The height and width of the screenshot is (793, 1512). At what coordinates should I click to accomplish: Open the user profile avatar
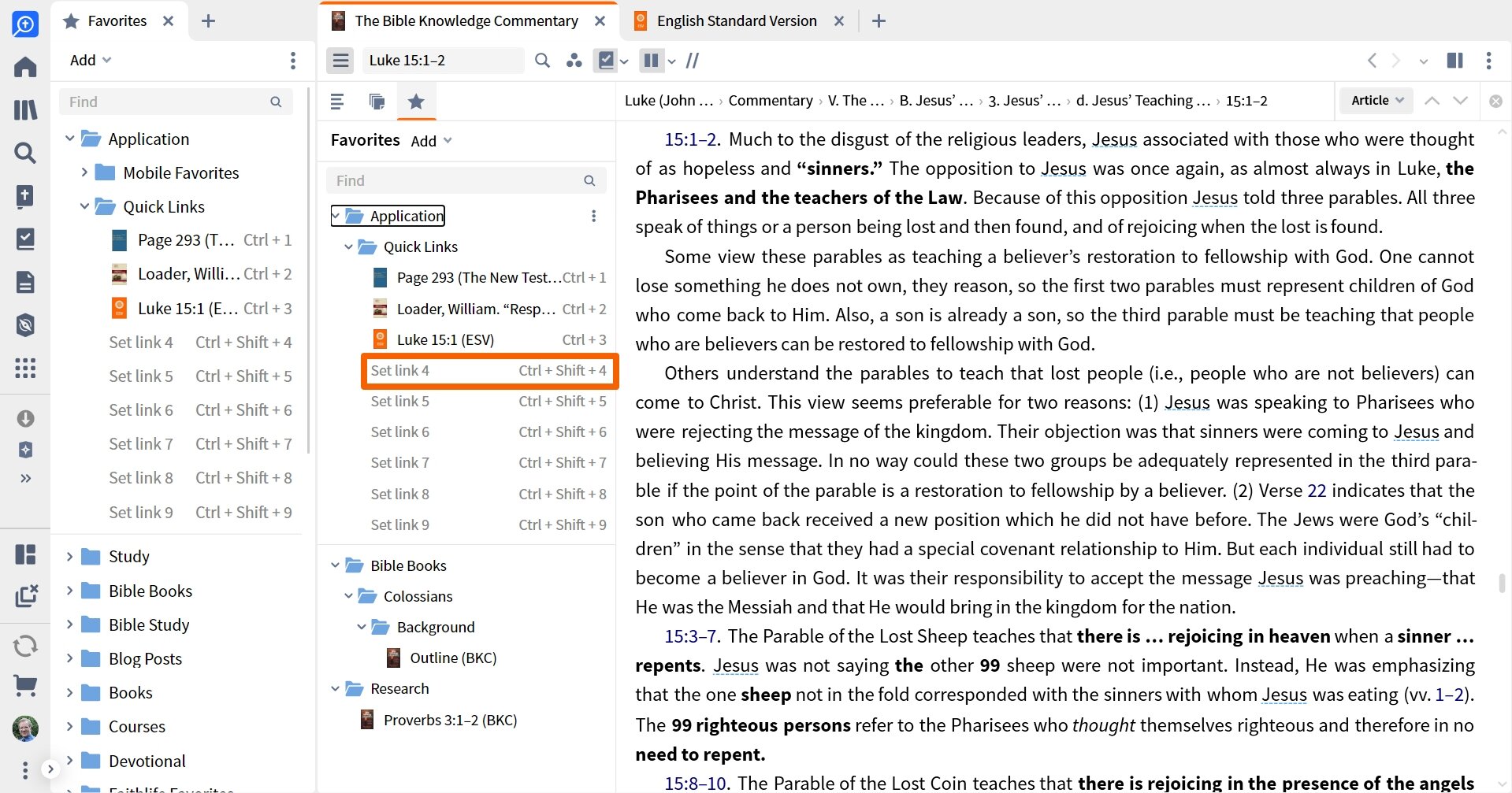[25, 728]
